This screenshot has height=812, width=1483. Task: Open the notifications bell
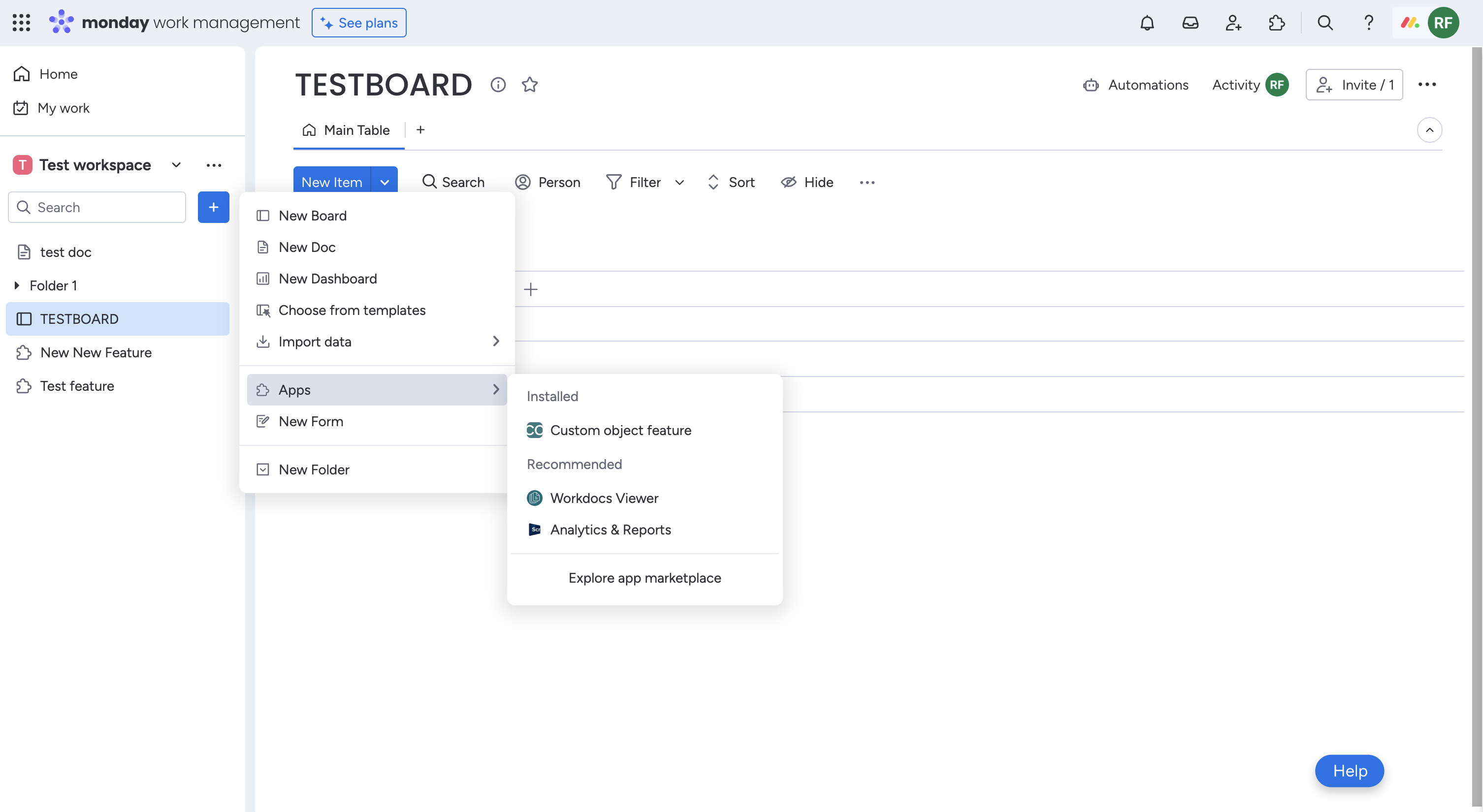pyautogui.click(x=1147, y=23)
